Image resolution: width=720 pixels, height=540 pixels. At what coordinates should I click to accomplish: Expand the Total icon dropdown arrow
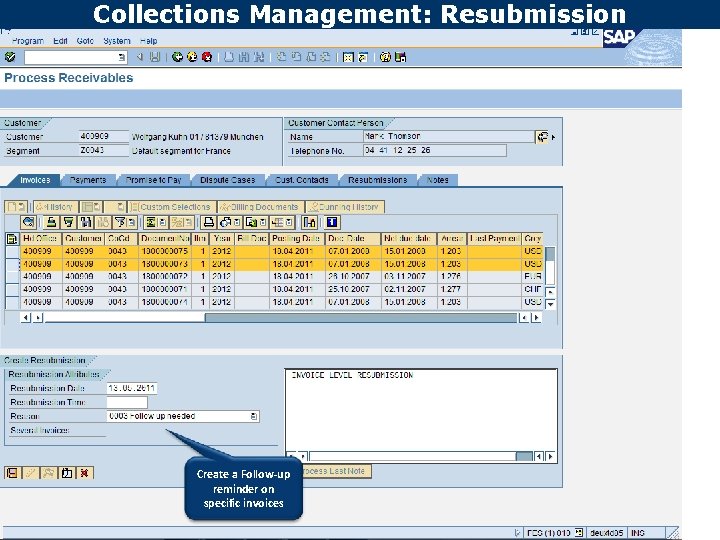pyautogui.click(x=163, y=223)
